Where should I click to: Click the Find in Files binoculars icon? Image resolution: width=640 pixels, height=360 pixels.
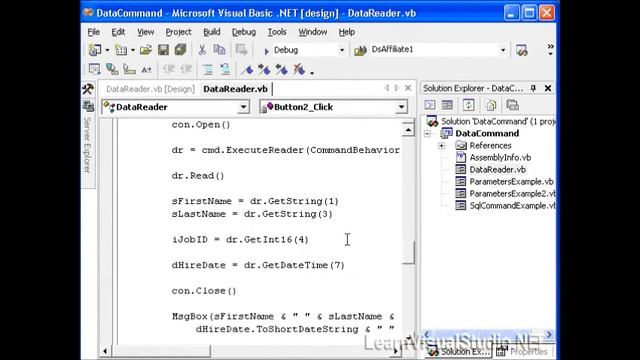360,50
